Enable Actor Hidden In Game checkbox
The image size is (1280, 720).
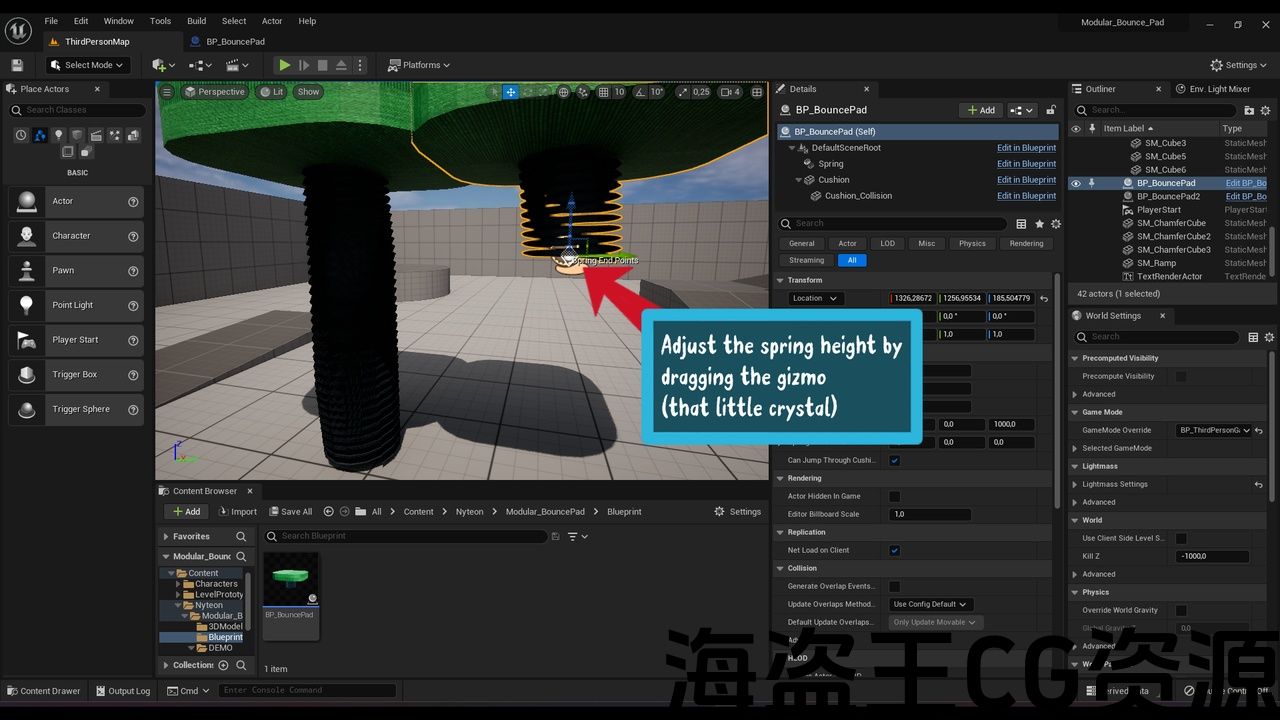[x=894, y=496]
